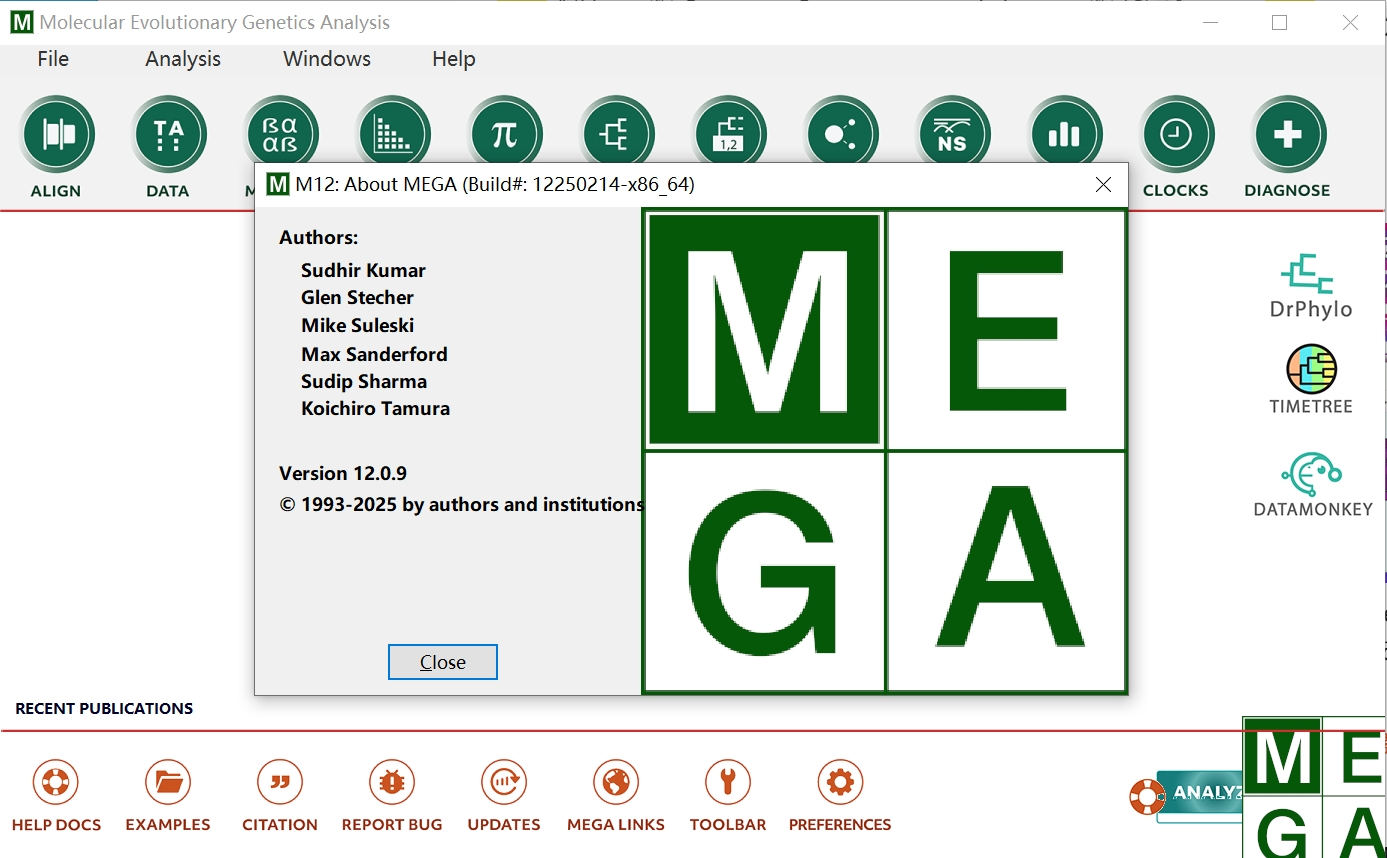
Task: Open HELP DOCS at the bottom
Action: tap(56, 782)
